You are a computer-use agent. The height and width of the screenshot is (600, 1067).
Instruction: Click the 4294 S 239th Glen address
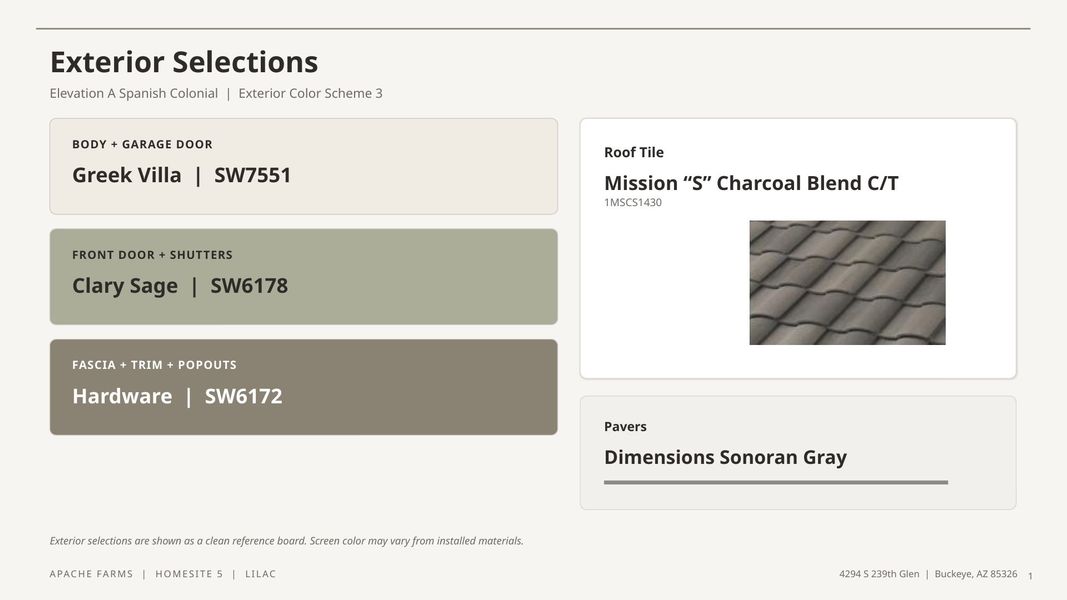click(x=879, y=574)
